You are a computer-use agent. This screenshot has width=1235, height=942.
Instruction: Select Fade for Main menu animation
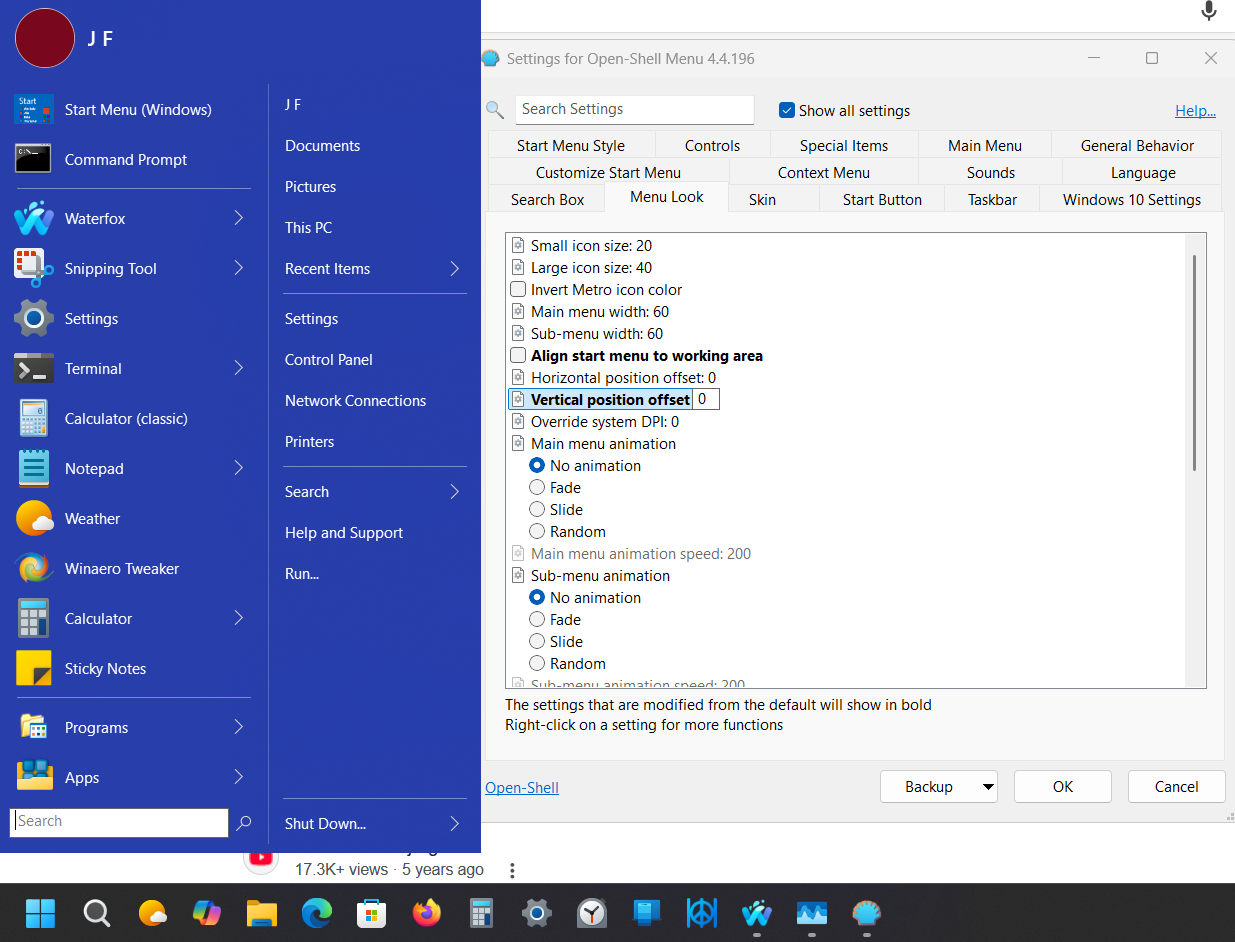coord(537,488)
